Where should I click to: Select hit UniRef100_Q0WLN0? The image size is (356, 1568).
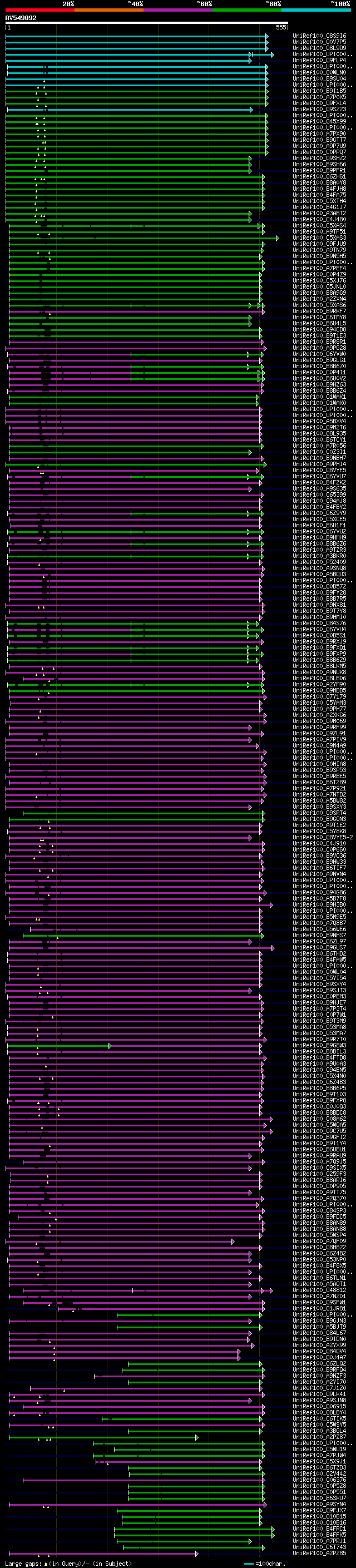point(319,72)
